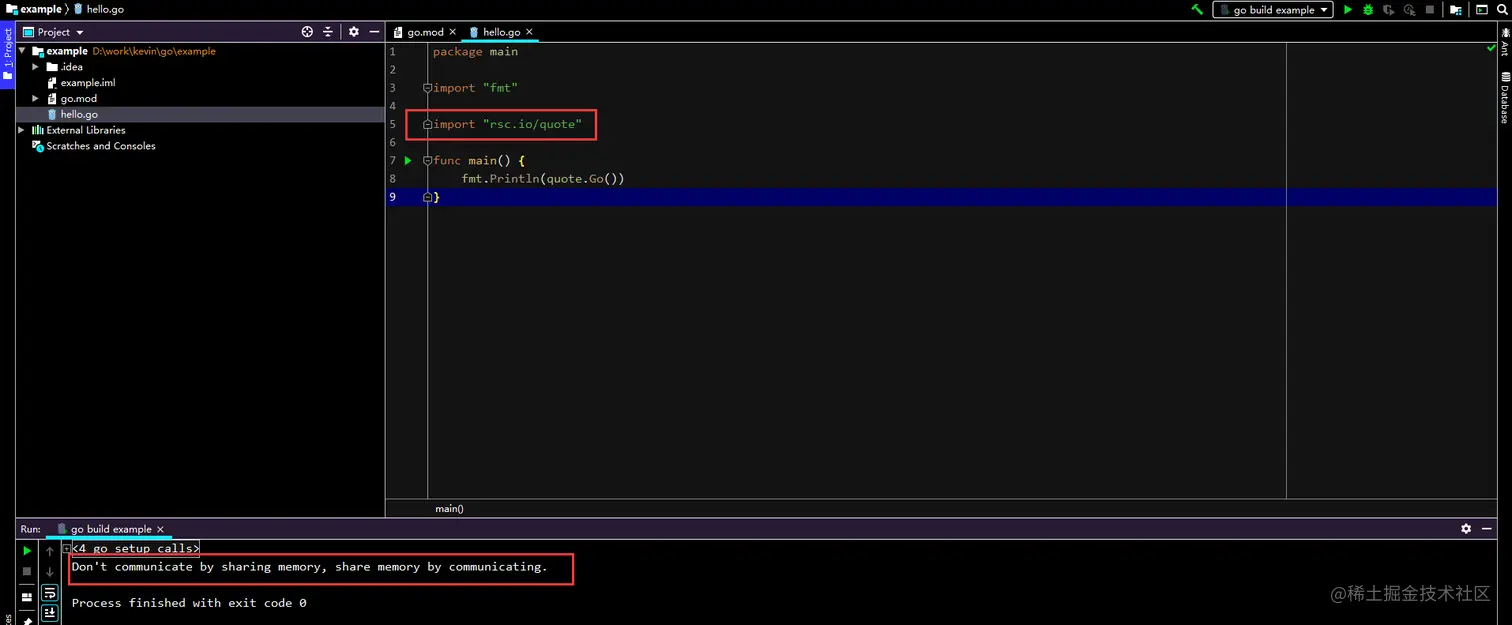Image resolution: width=1512 pixels, height=625 pixels.
Task: Click the grey Stop square in the top toolbar
Action: pos(1430,10)
